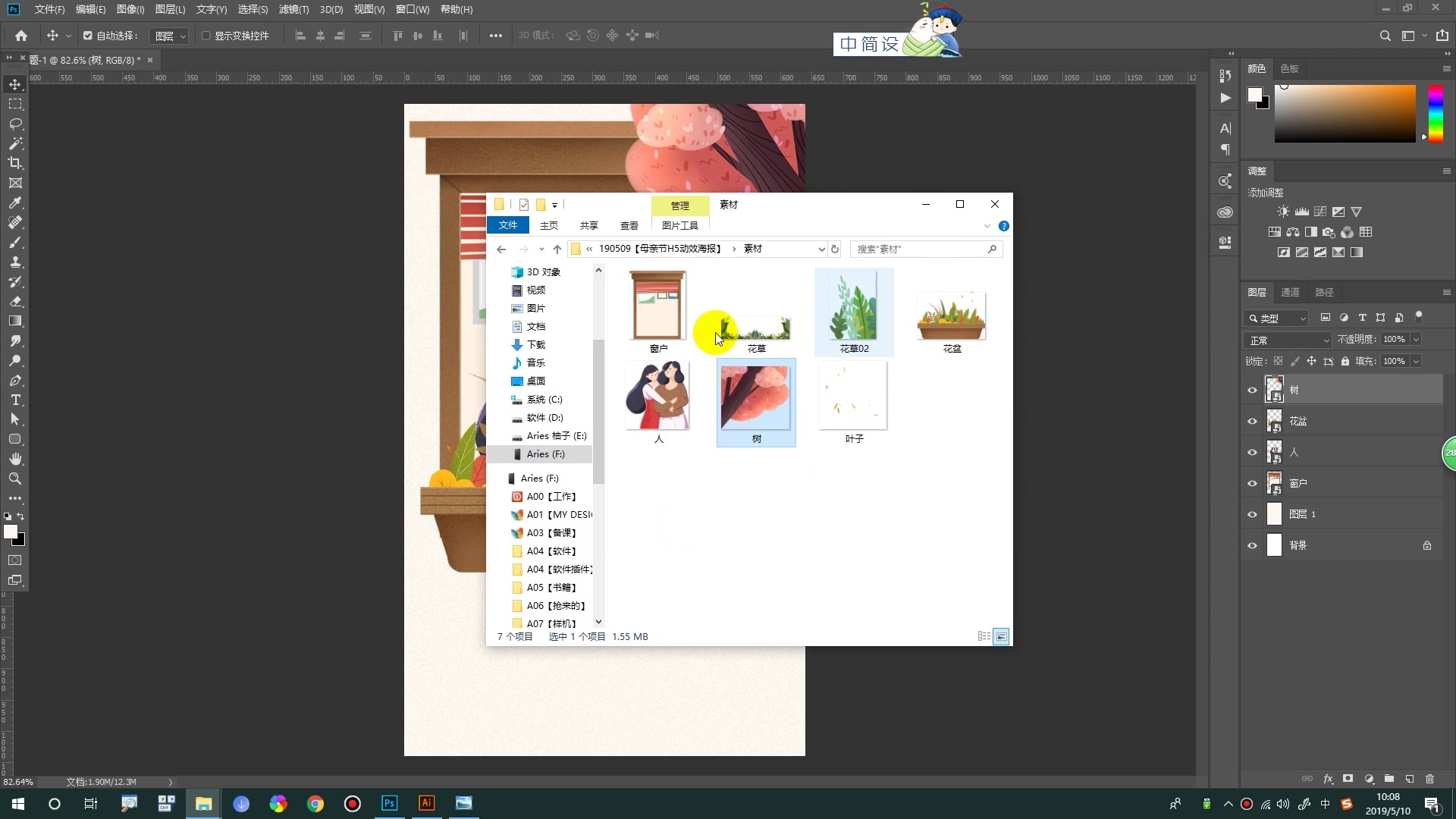Open Windows Start button

tap(18, 804)
